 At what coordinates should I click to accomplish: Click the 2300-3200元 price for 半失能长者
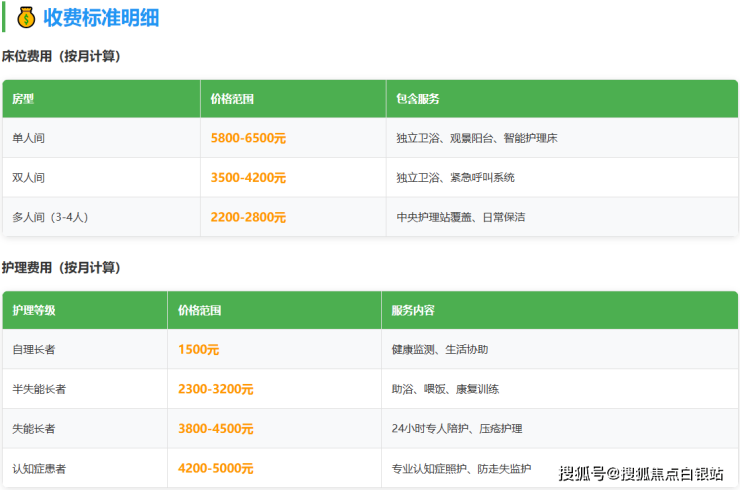pyautogui.click(x=215, y=389)
